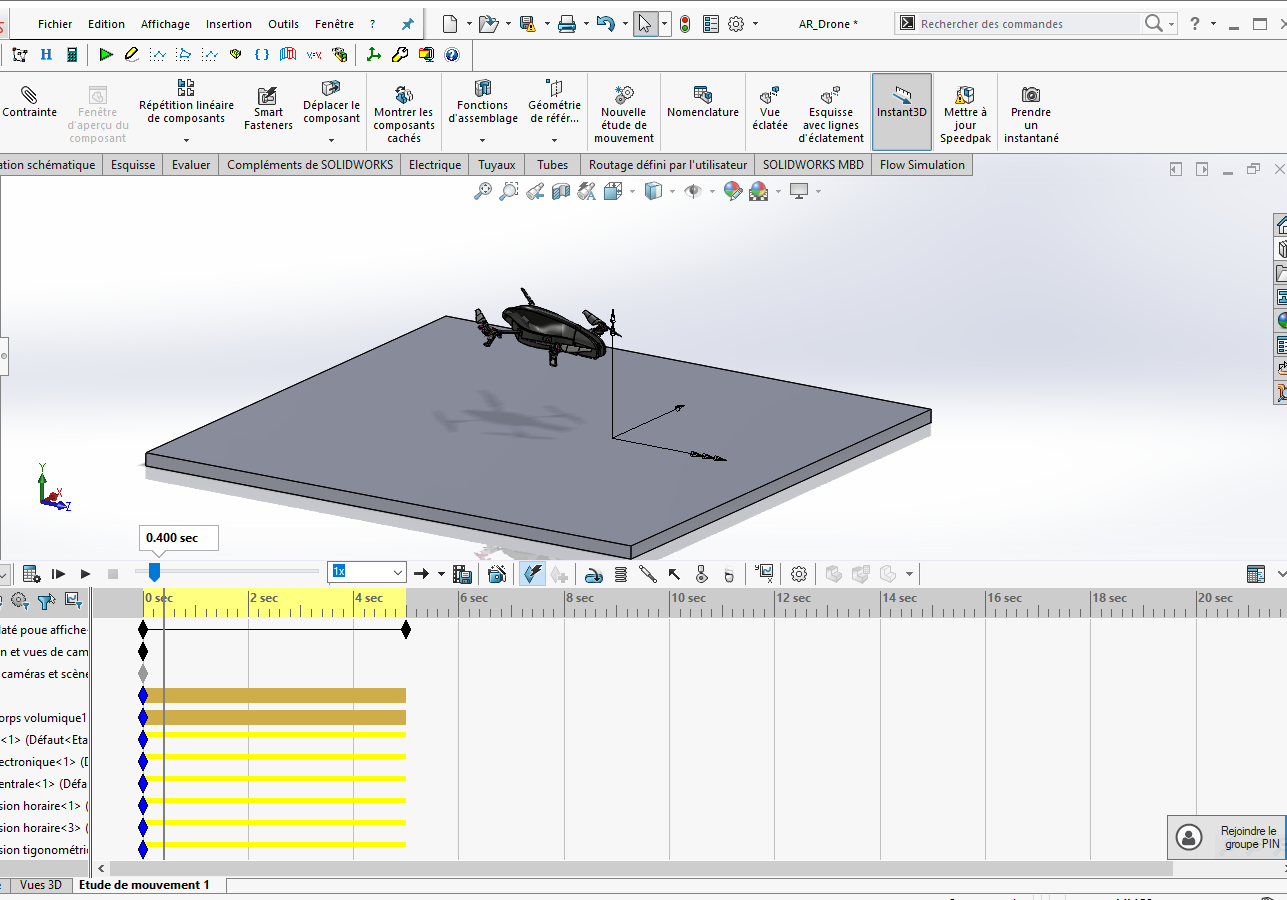Click the Rebuild traffic light icon

(x=685, y=24)
